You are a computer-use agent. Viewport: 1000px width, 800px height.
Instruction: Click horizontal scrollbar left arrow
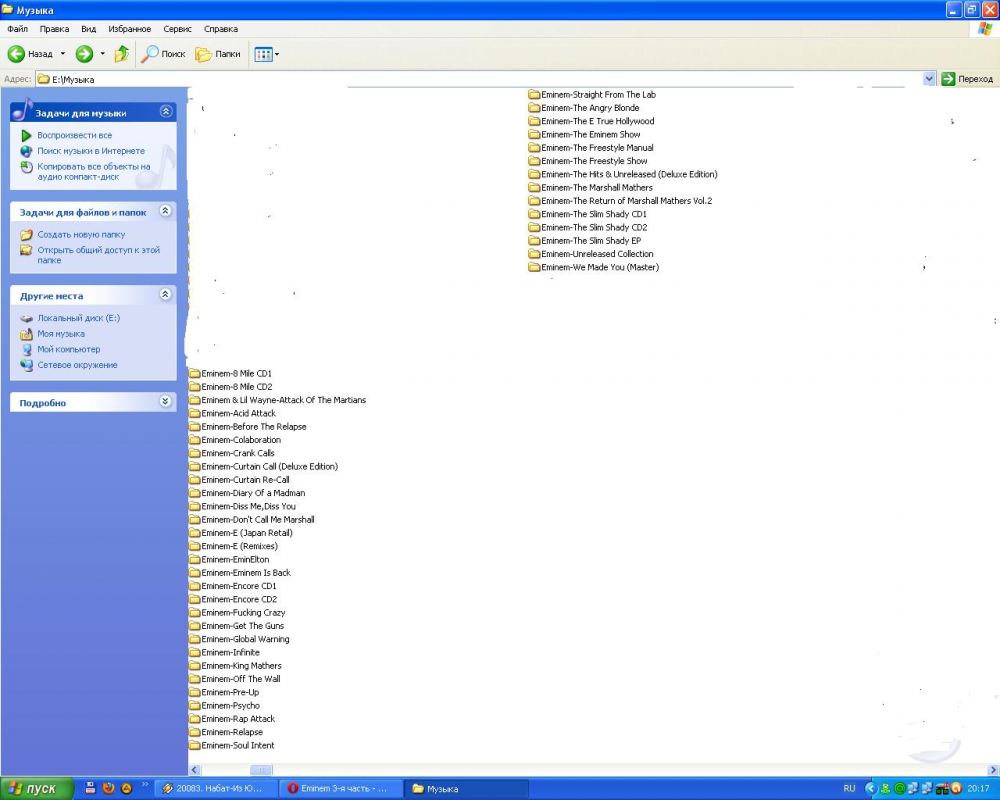(195, 770)
